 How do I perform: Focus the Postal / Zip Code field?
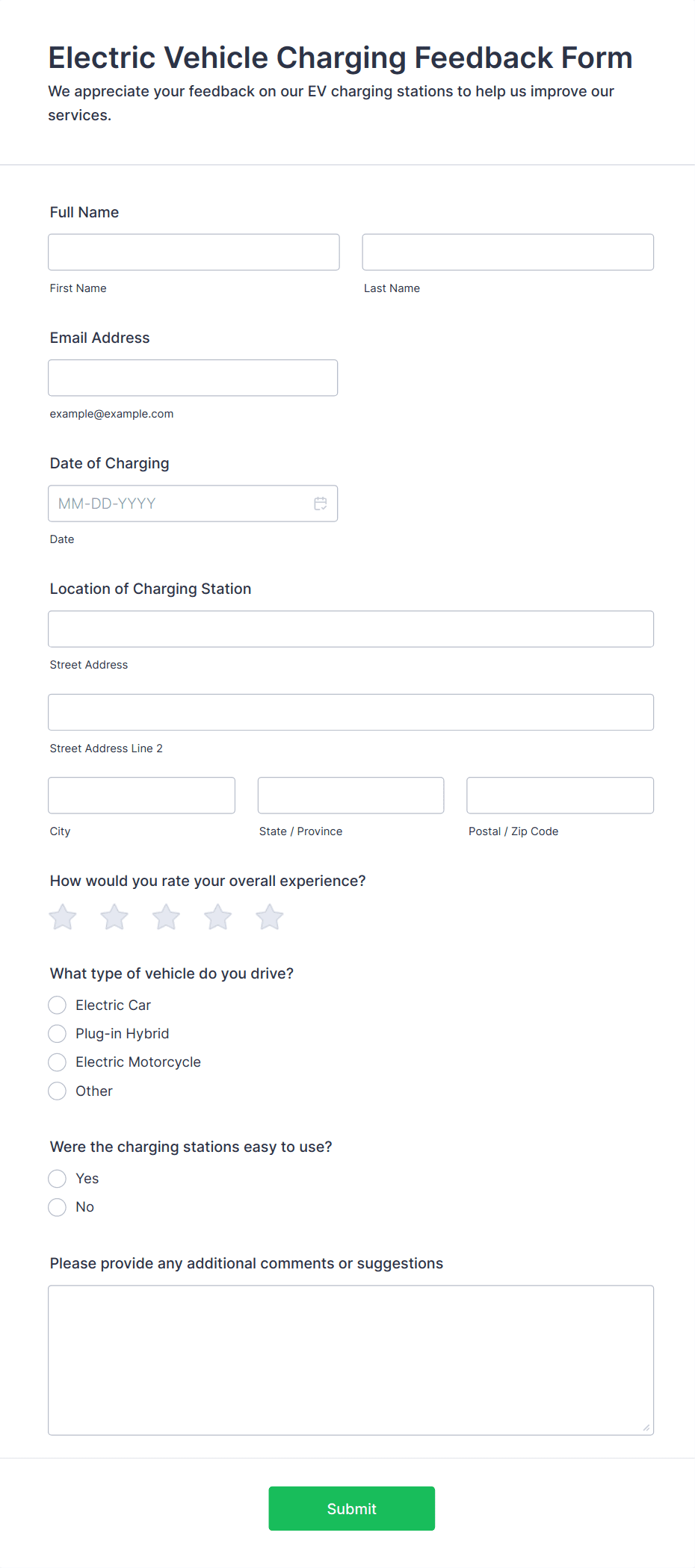[x=560, y=795]
